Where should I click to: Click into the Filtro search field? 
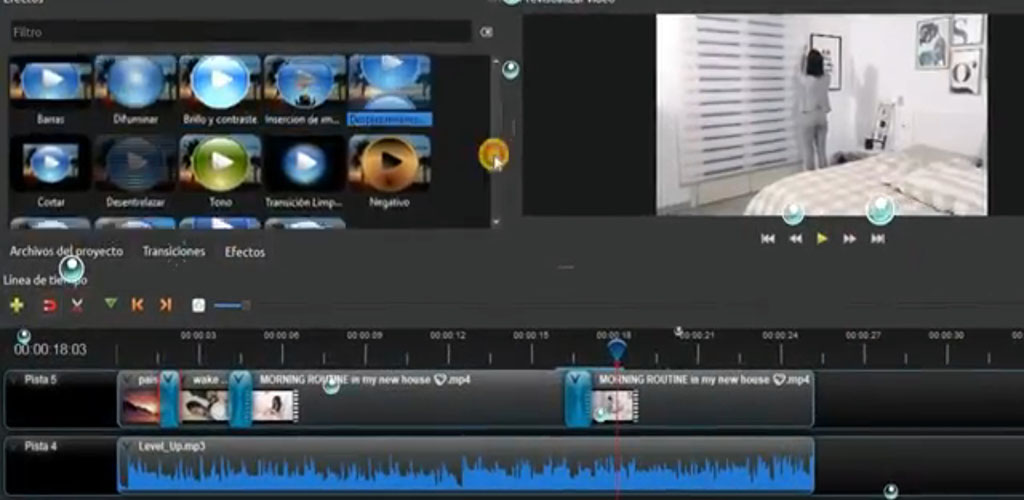tap(240, 31)
